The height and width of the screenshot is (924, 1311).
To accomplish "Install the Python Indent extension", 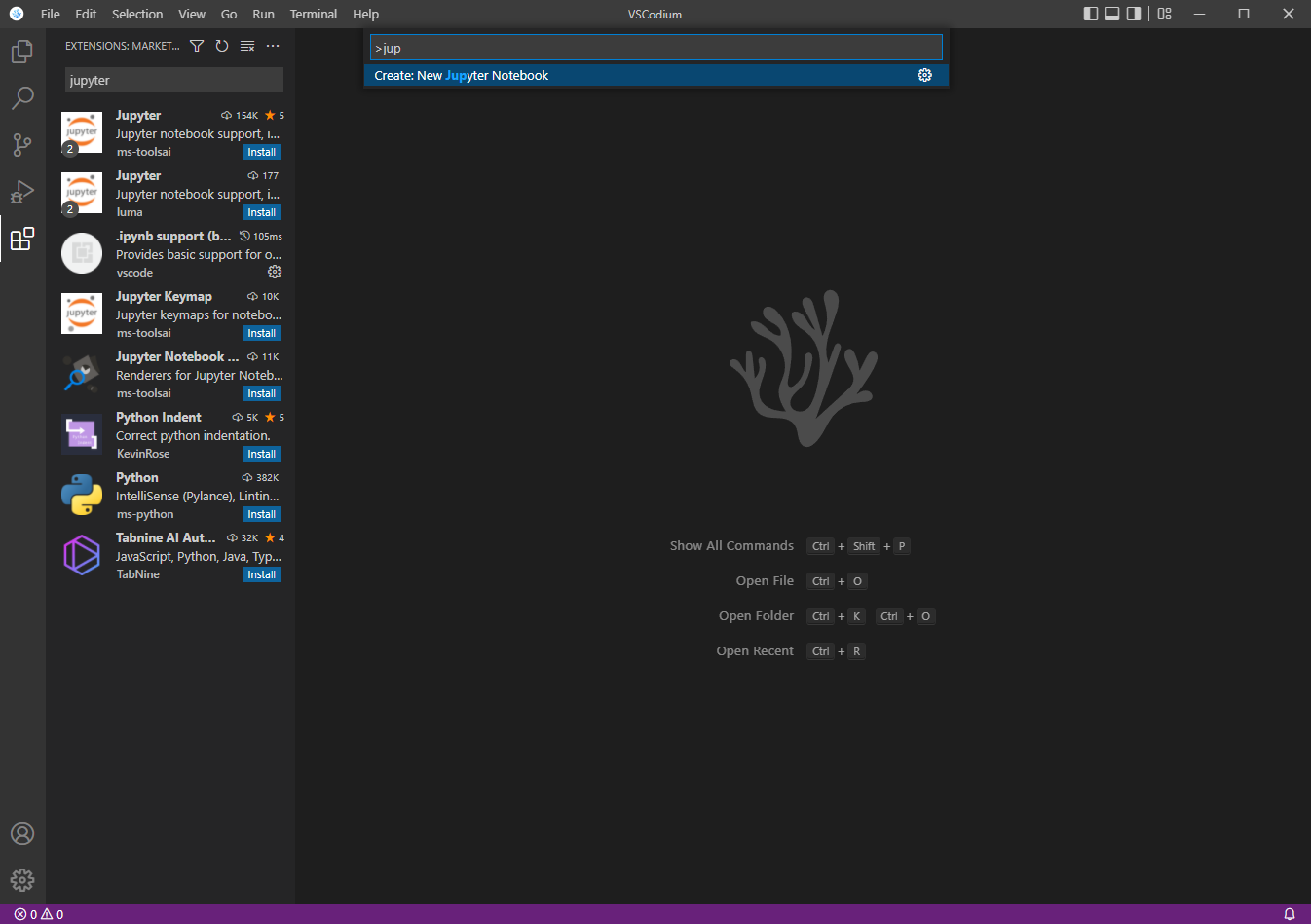I will (262, 454).
